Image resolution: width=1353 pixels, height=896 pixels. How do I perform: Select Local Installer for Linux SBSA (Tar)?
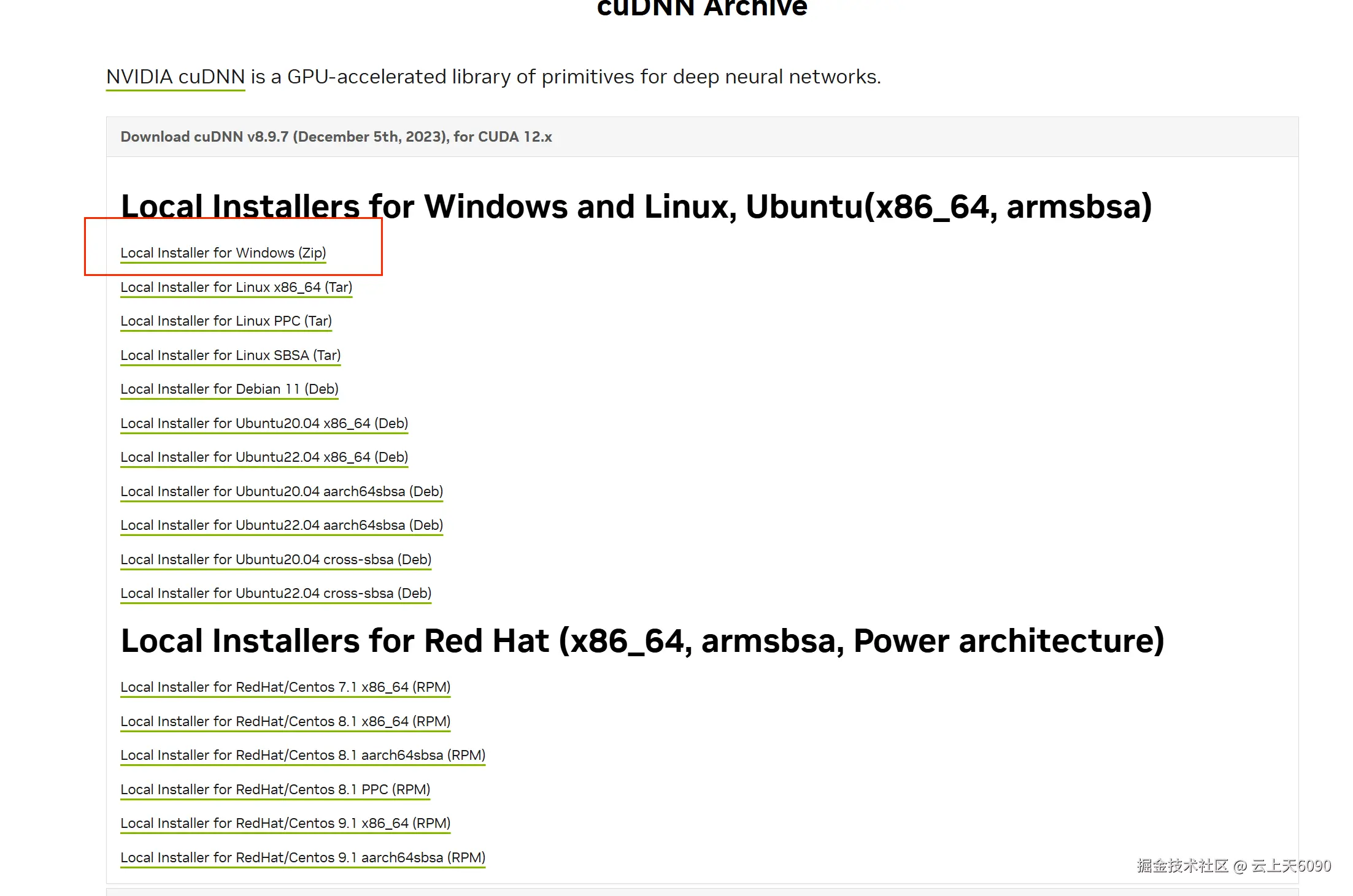(x=230, y=356)
